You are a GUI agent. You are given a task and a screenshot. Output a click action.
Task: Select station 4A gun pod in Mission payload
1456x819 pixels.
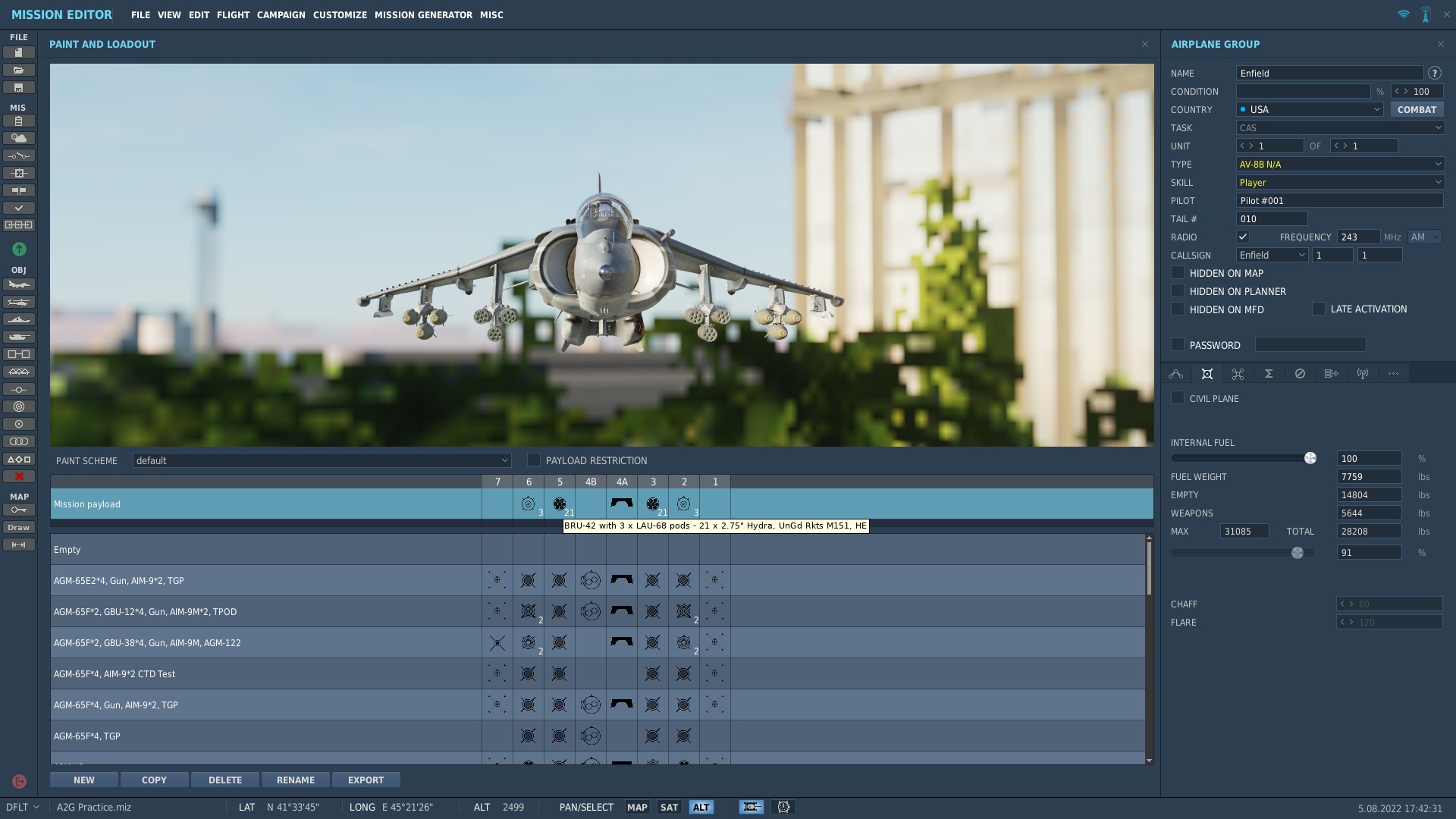pos(622,504)
